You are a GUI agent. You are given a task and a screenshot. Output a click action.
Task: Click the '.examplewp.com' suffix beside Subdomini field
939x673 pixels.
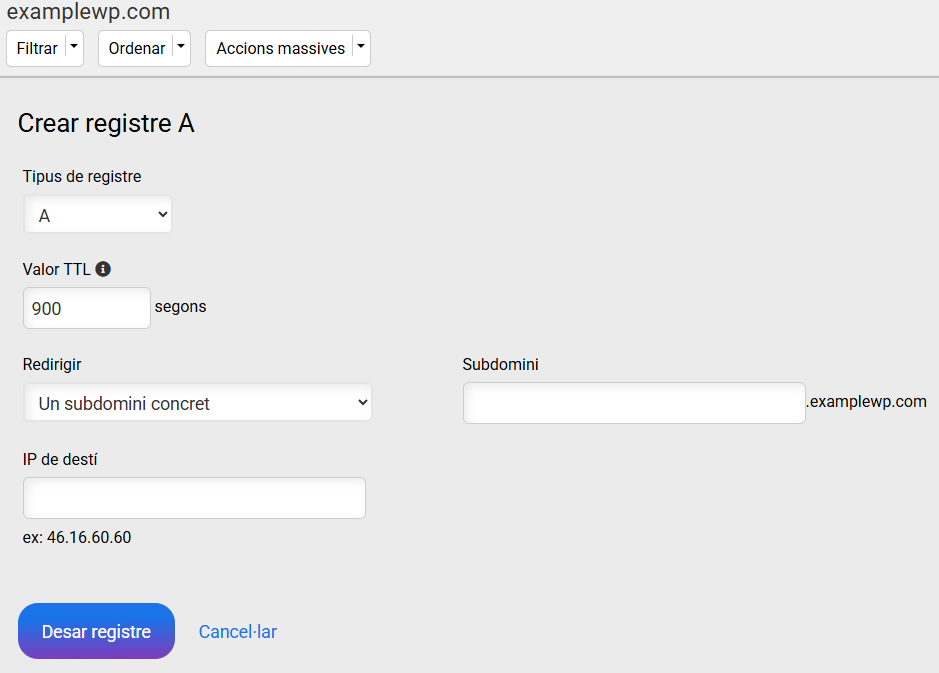pyautogui.click(x=866, y=402)
